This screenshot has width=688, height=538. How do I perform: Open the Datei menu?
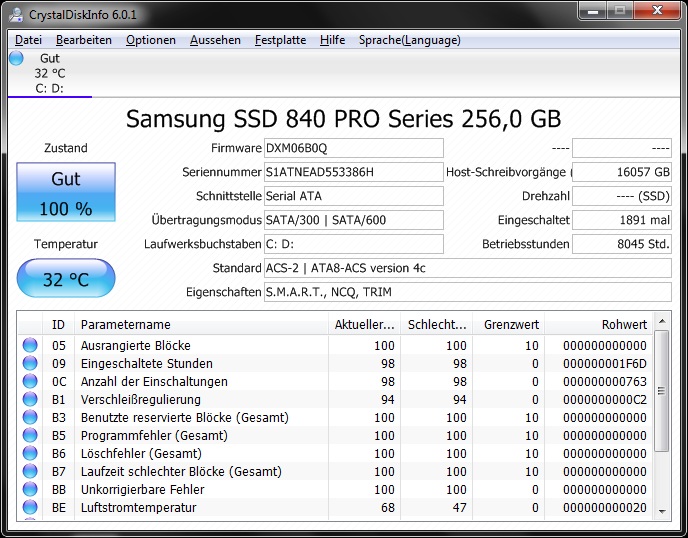[29, 40]
